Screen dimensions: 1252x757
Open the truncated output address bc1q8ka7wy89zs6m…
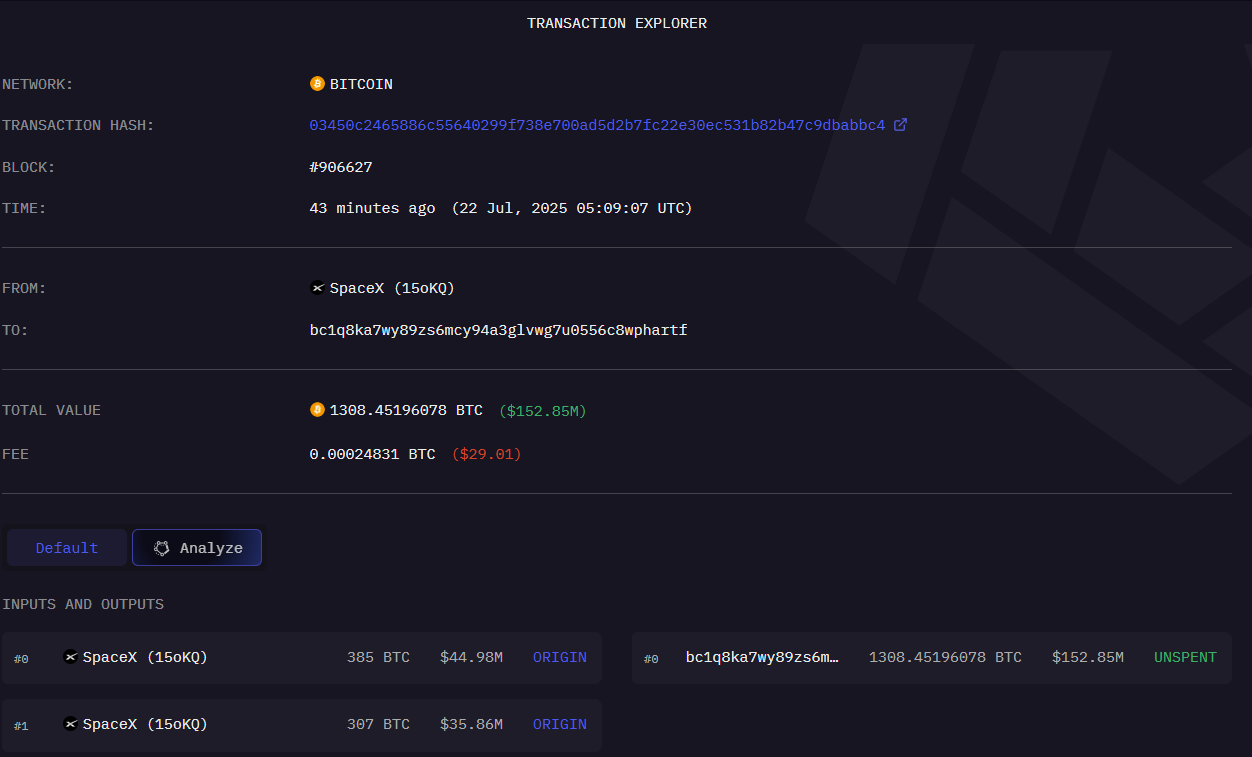pyautogui.click(x=762, y=657)
